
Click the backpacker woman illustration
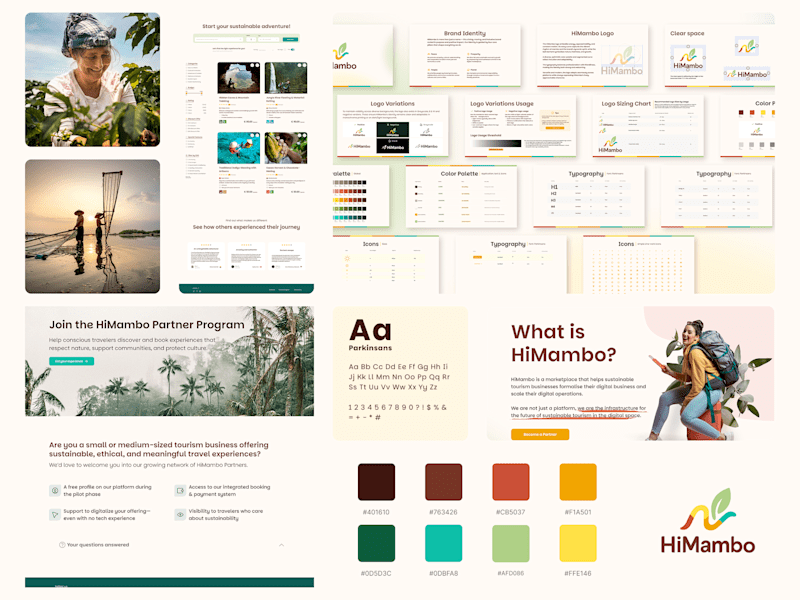706,380
